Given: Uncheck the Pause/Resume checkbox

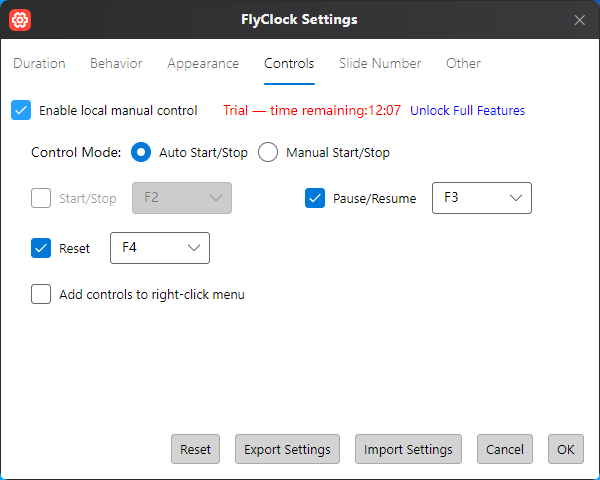Looking at the screenshot, I should point(315,198).
